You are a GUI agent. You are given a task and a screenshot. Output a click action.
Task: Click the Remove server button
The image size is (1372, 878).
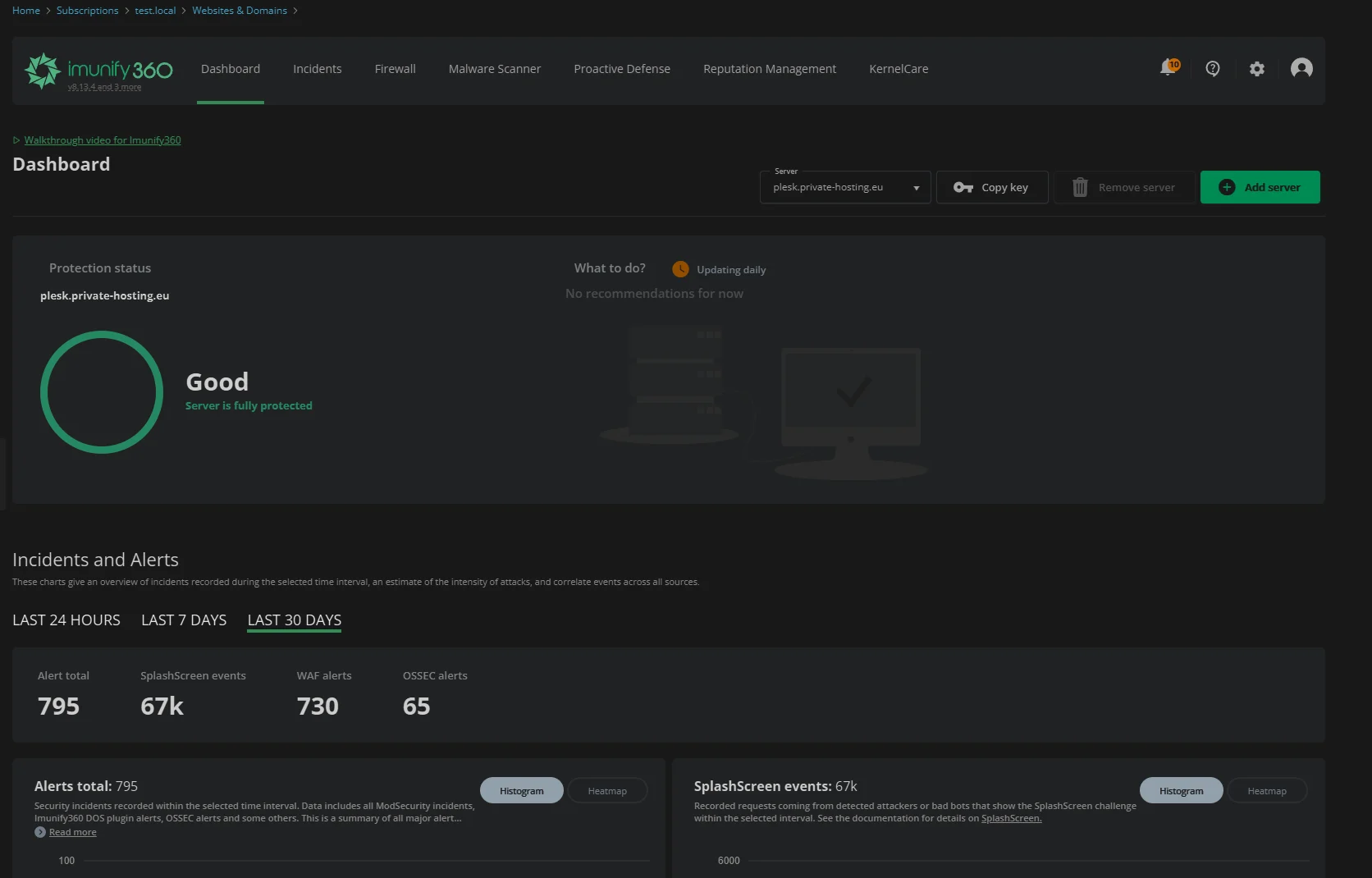point(1124,187)
